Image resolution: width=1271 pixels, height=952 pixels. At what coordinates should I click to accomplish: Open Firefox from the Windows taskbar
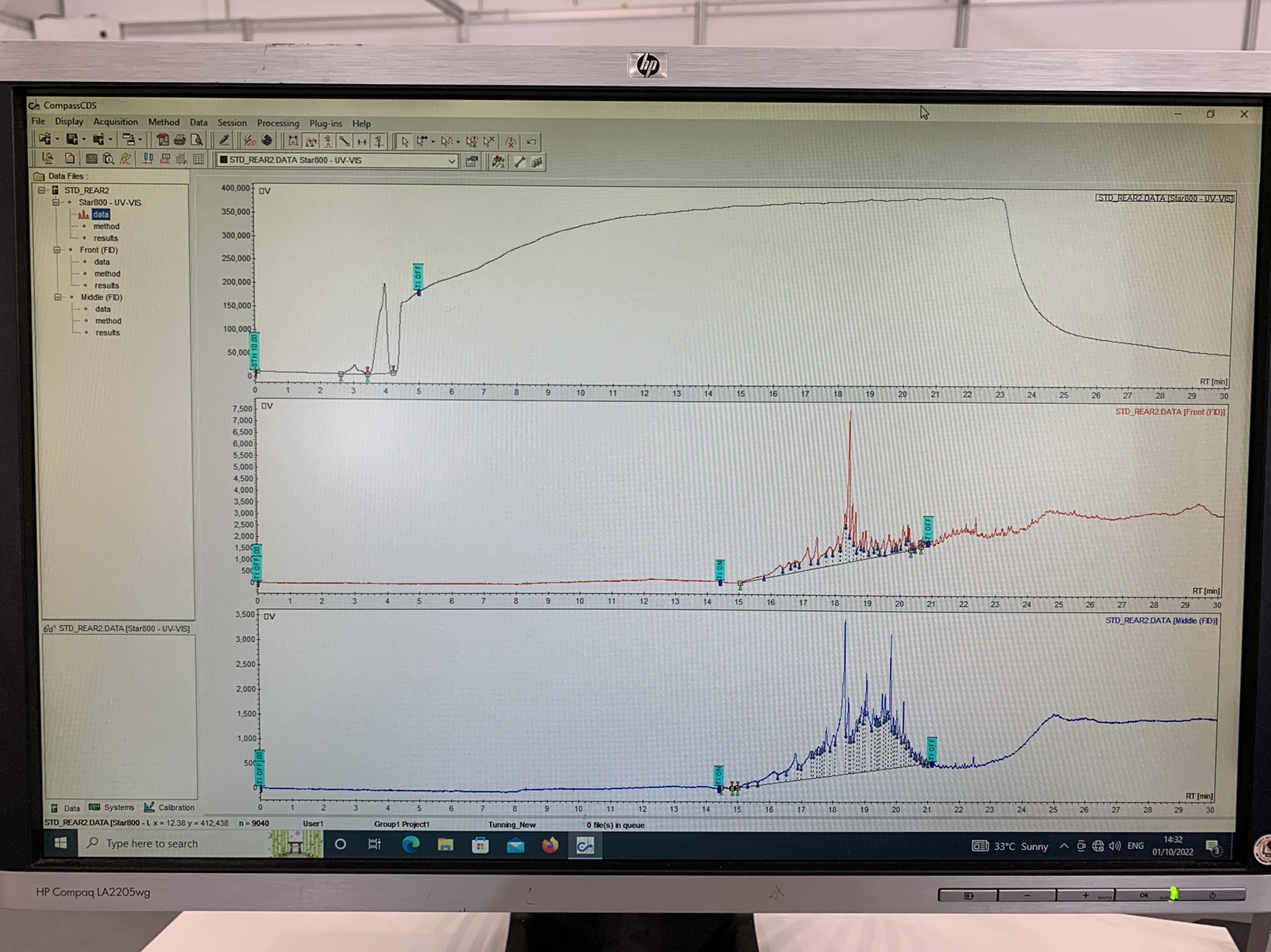pyautogui.click(x=550, y=845)
